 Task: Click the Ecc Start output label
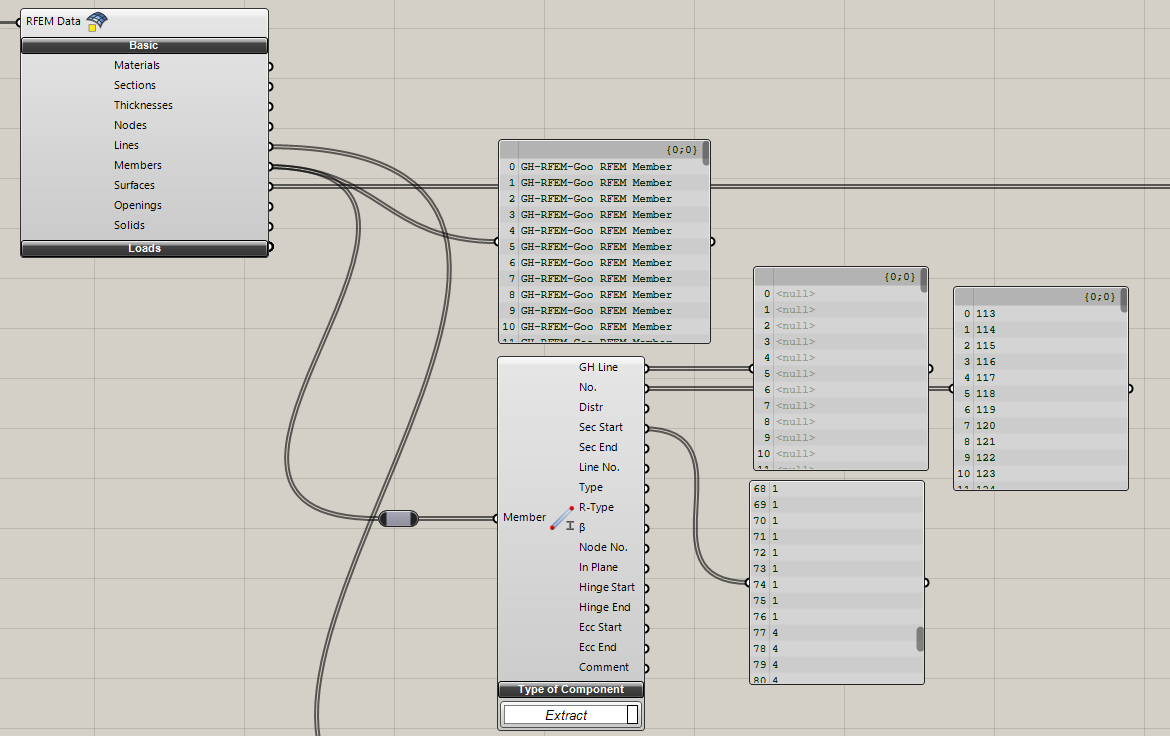click(600, 628)
